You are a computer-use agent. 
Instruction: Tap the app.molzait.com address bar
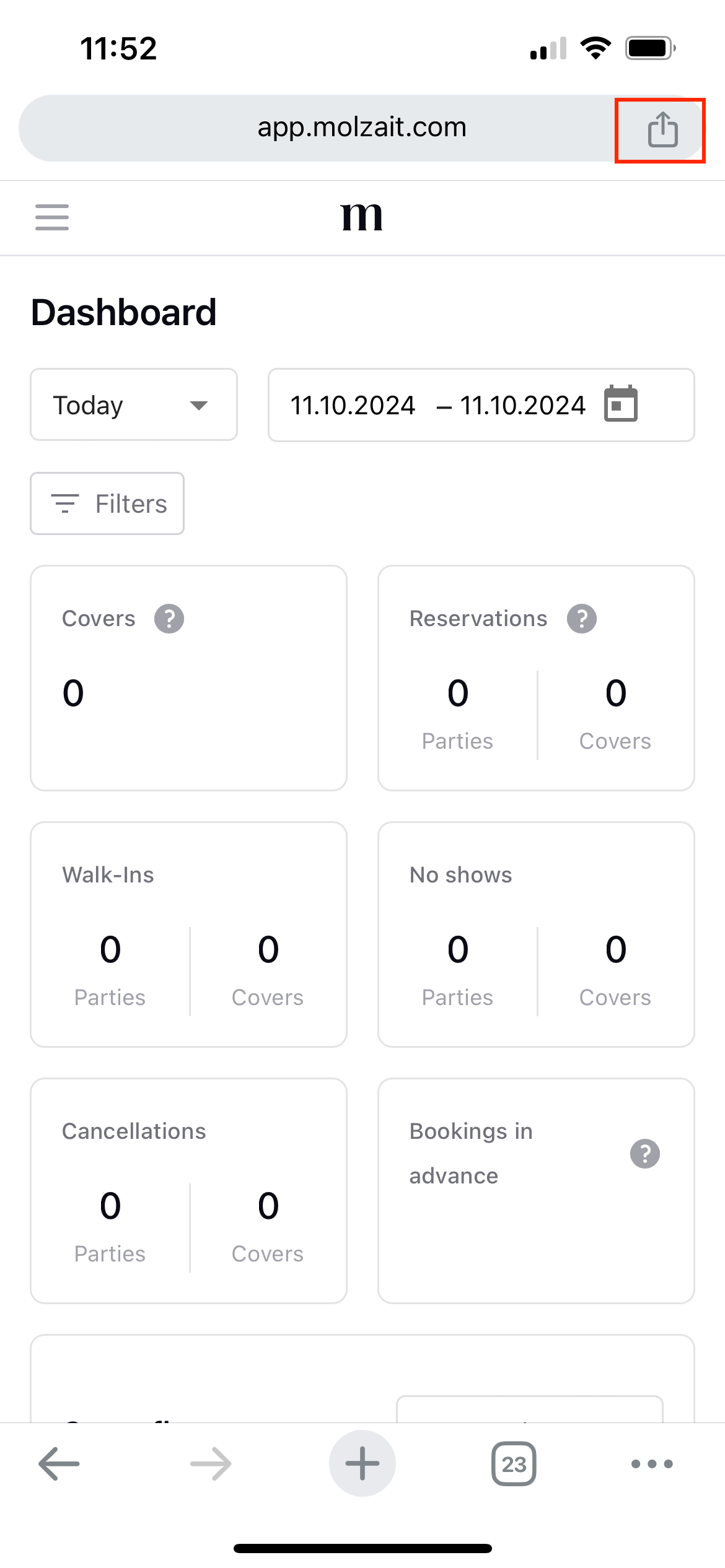[362, 128]
